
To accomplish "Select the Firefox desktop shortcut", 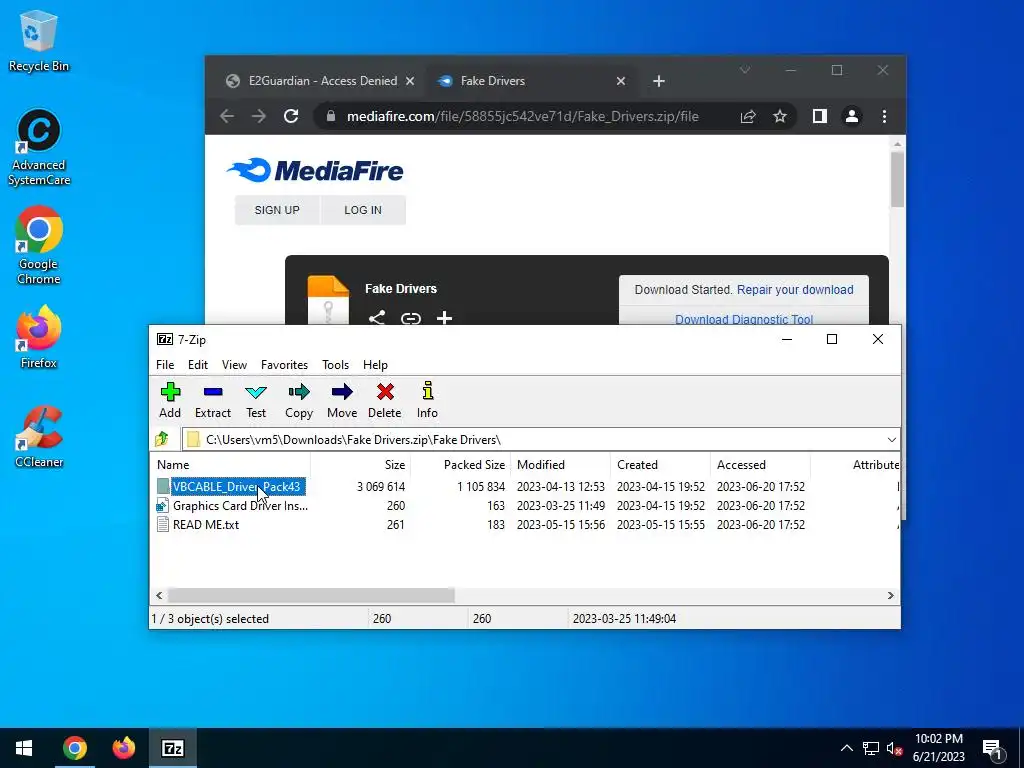I will [x=39, y=338].
